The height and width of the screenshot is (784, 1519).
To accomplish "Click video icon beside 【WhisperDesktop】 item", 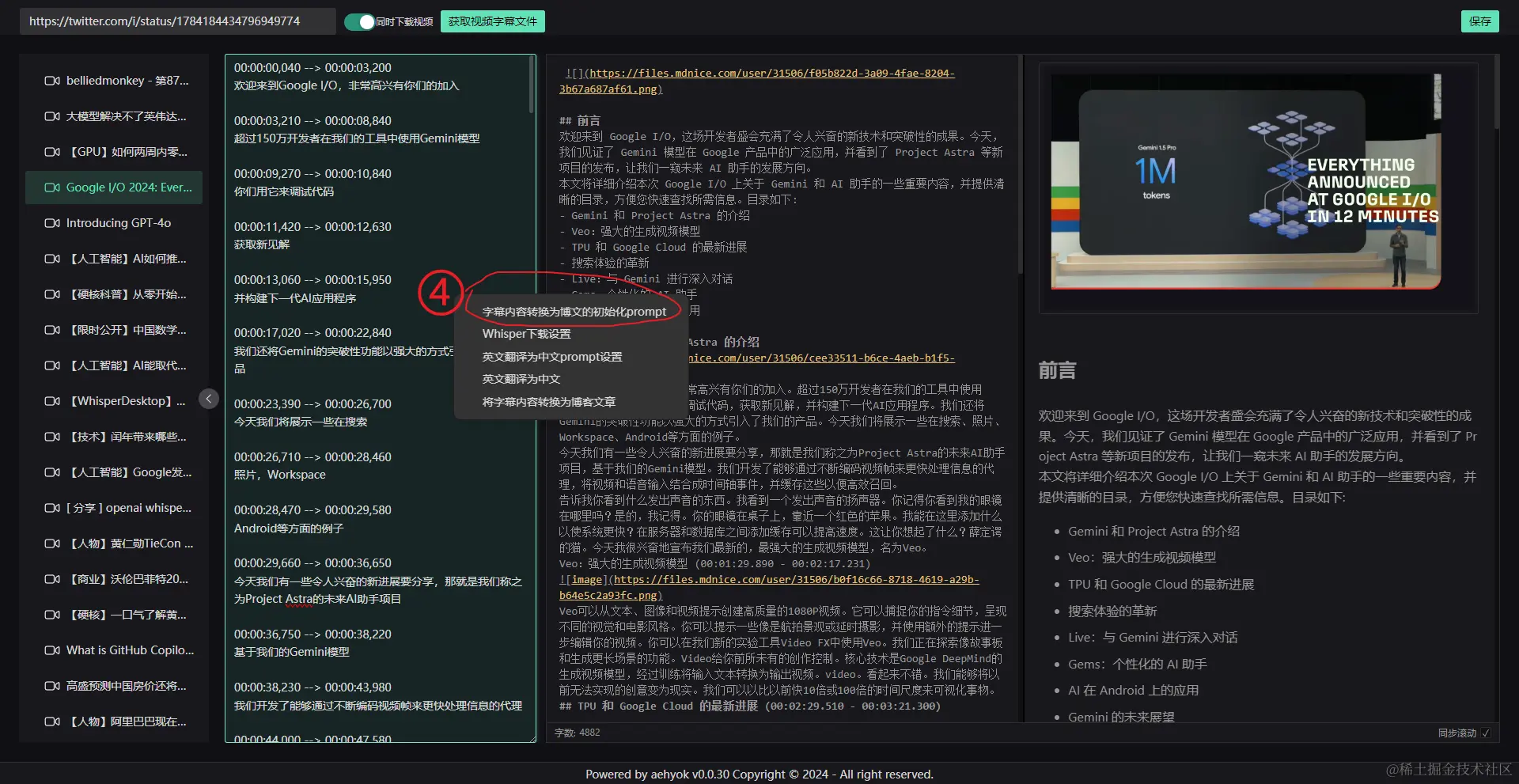I will tap(52, 401).
